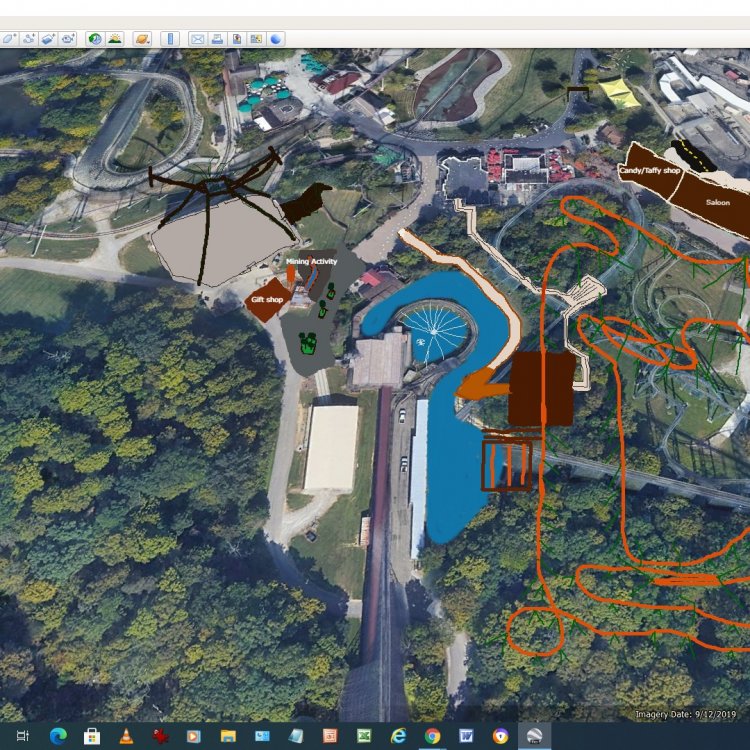Click the purple shield taskbar icon
The height and width of the screenshot is (750, 750).
click(500, 736)
